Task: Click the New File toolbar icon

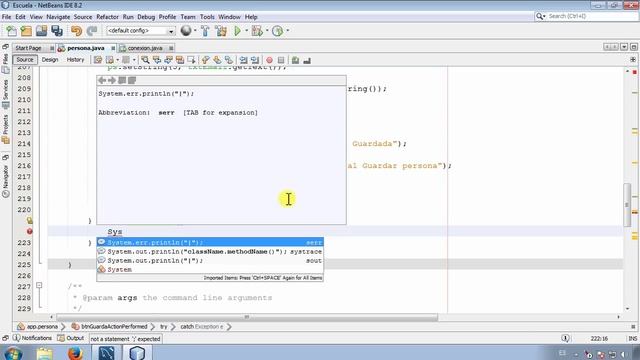Action: (11, 31)
